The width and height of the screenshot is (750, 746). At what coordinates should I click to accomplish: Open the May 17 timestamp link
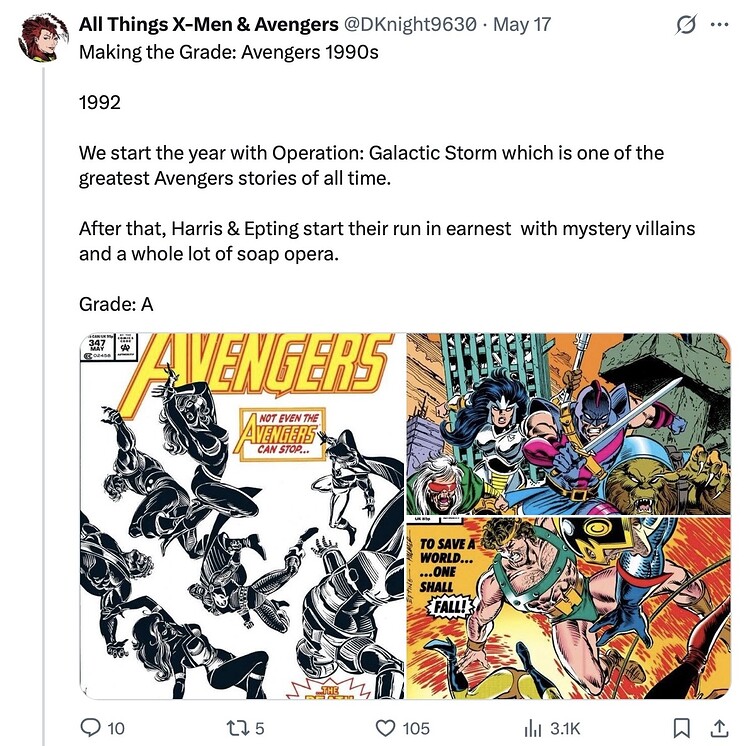click(522, 24)
